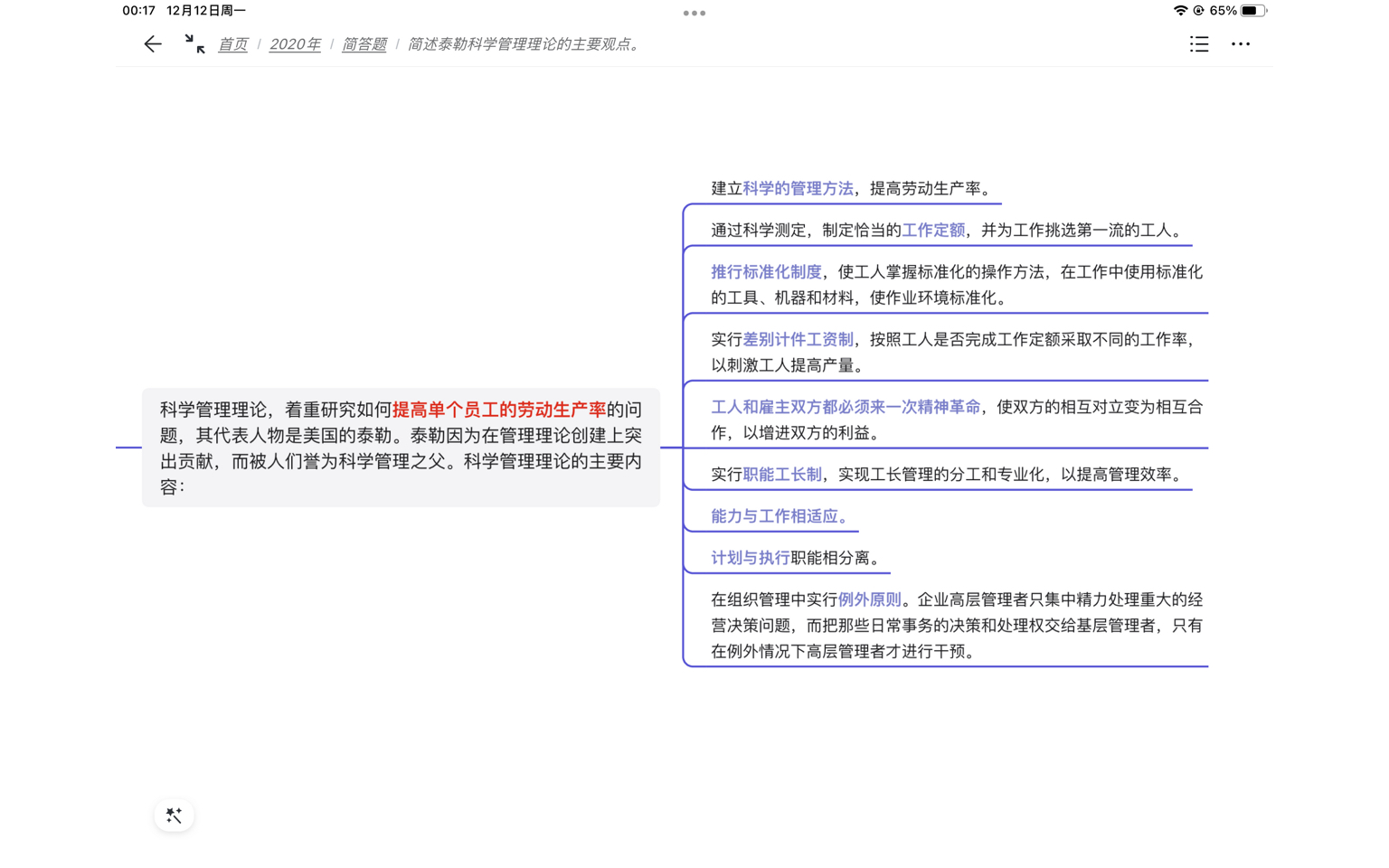Click the collapse/exit focus arrows icon

click(x=194, y=43)
